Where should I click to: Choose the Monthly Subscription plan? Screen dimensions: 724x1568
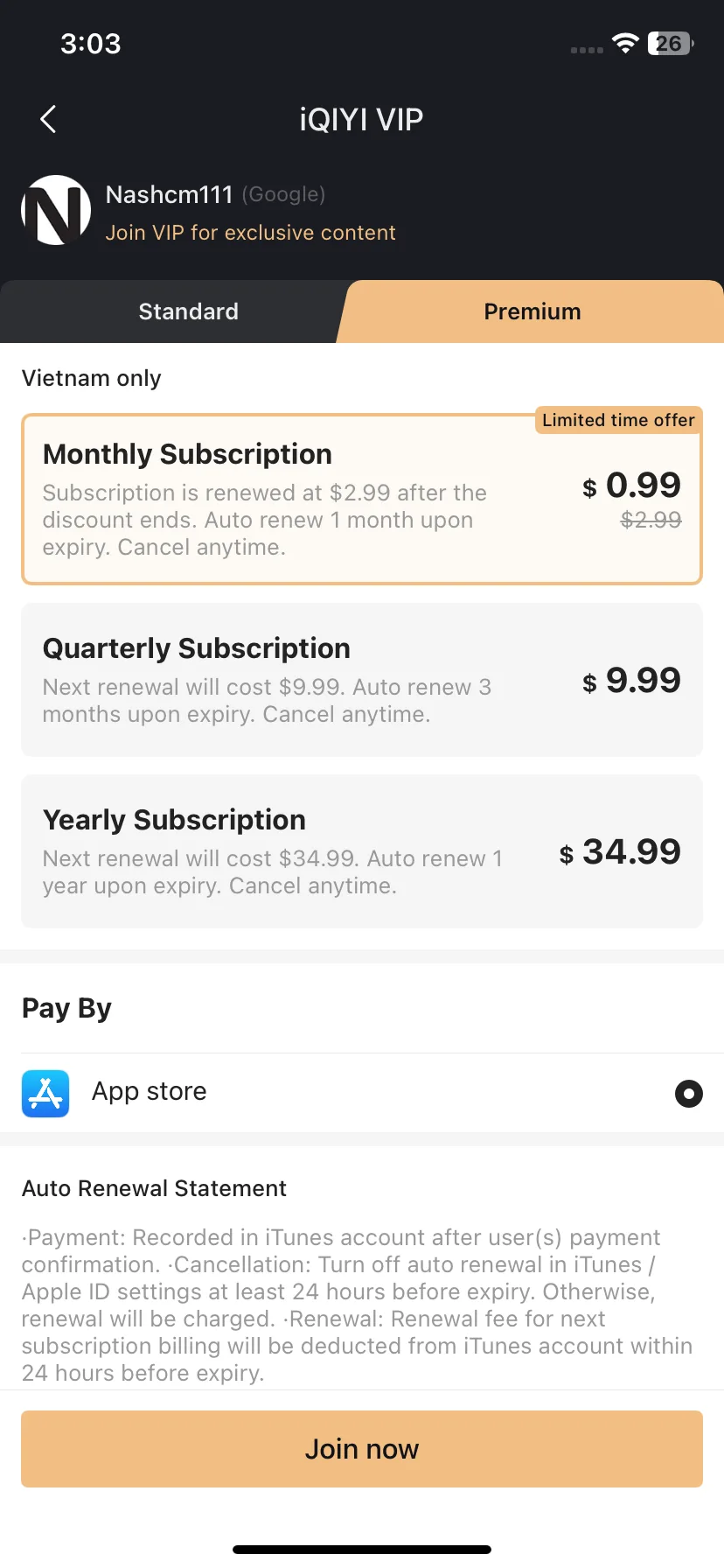(x=362, y=499)
